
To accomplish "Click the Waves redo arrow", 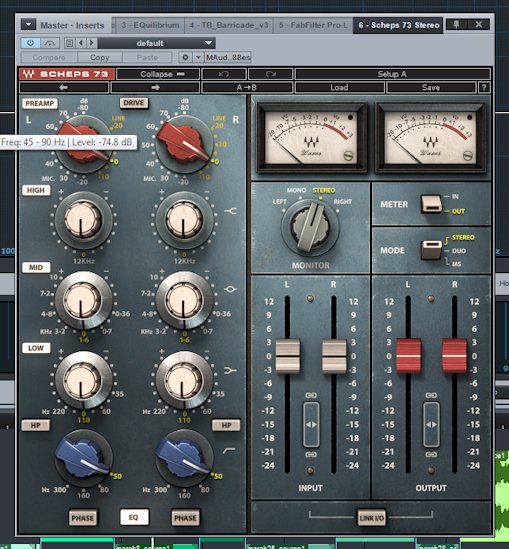I will point(271,74).
